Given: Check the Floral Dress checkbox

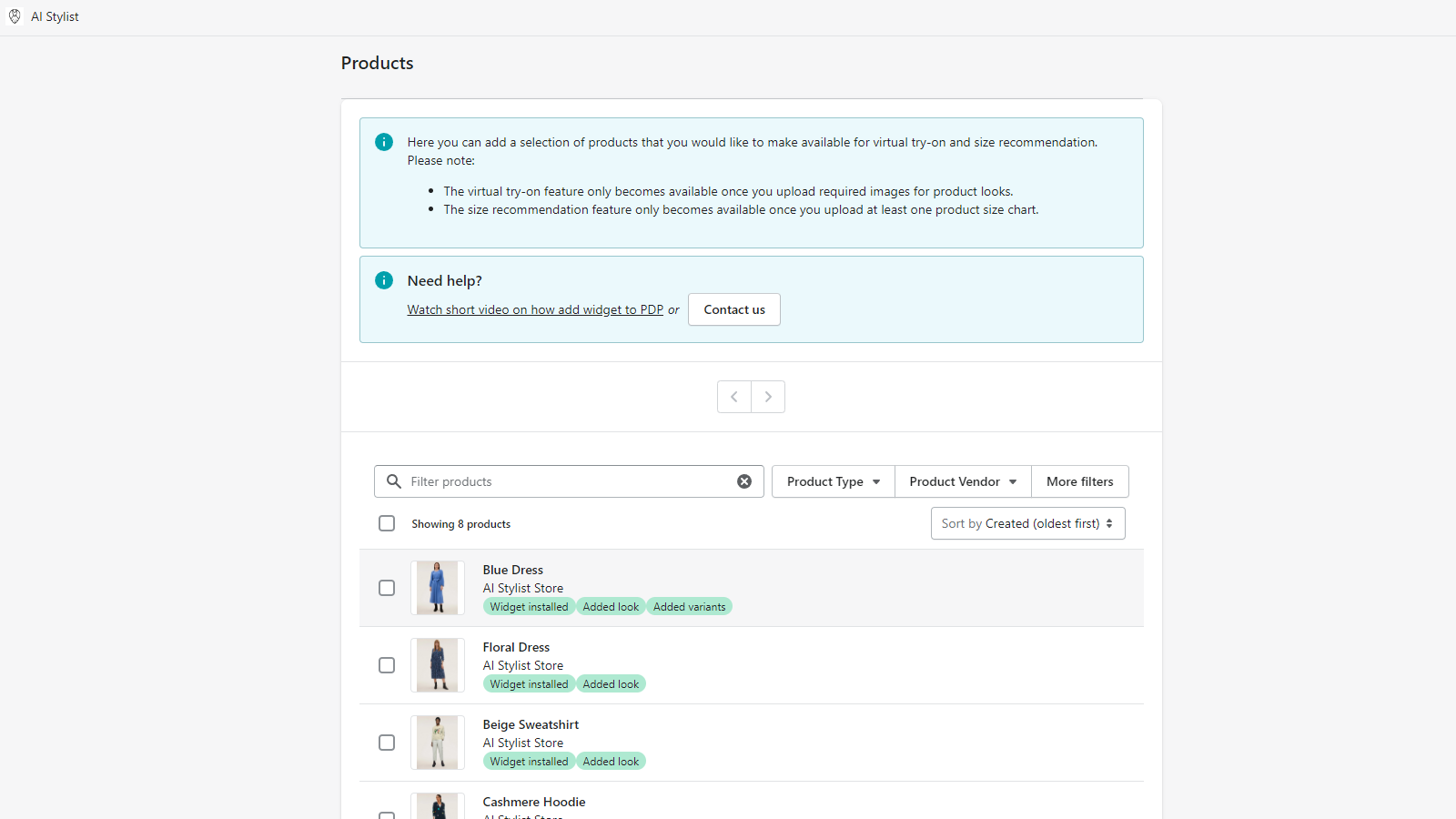Looking at the screenshot, I should [387, 665].
